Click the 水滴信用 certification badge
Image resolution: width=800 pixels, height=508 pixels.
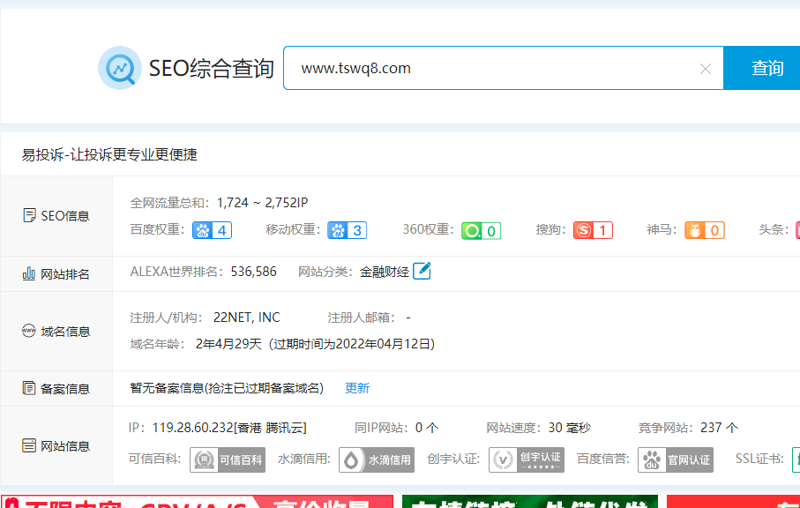coord(377,460)
